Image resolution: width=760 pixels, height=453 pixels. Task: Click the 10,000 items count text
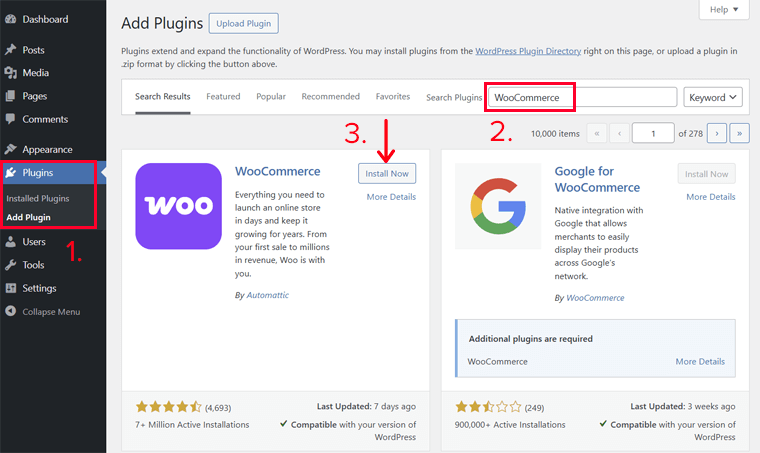tap(555, 133)
